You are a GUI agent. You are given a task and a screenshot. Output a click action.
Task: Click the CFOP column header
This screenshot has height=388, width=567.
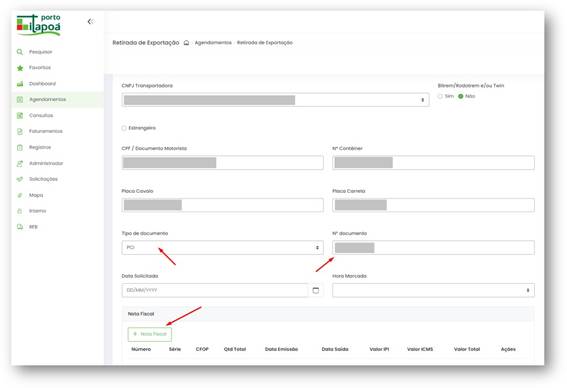pos(202,349)
